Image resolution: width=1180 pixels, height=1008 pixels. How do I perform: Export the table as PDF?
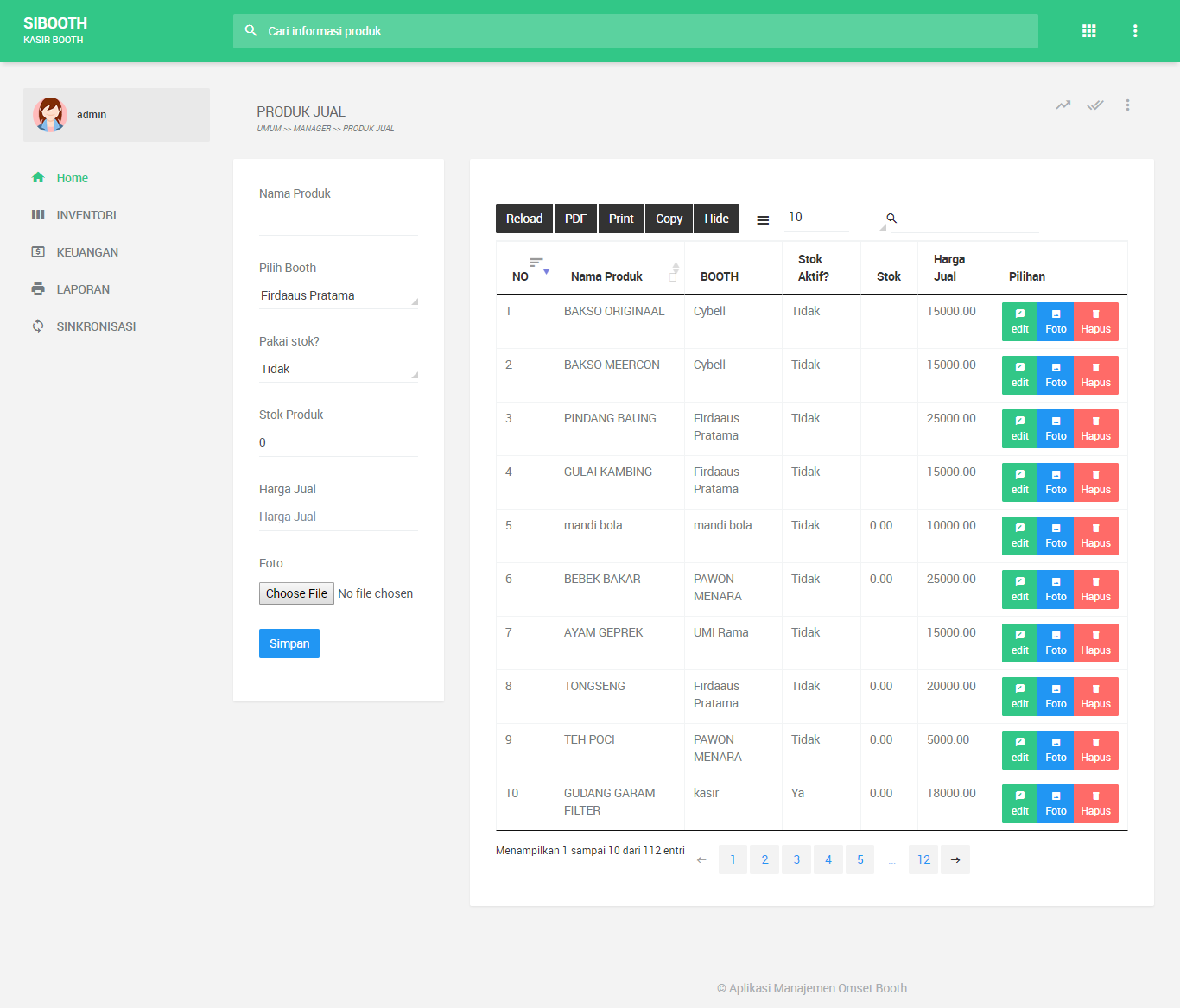[575, 218]
